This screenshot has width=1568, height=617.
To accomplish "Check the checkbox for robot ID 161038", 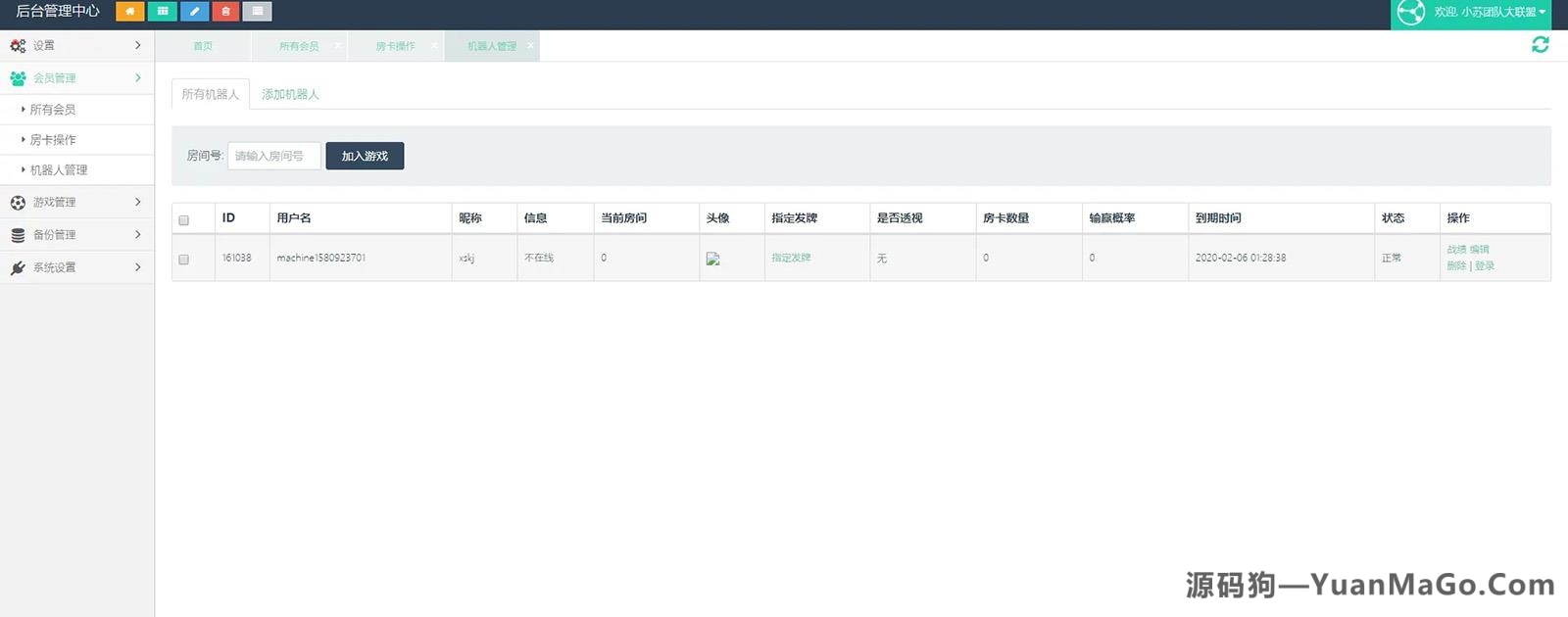I will coord(183,260).
